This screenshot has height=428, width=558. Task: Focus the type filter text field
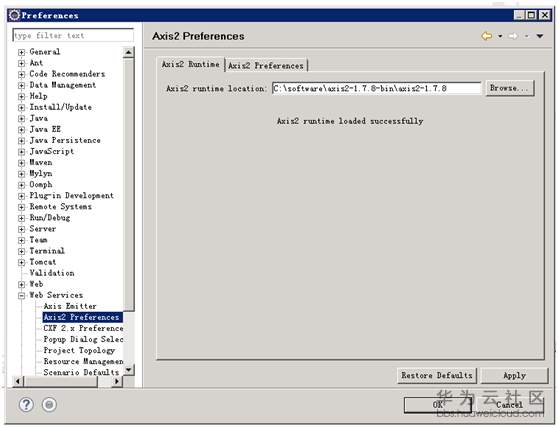(x=73, y=35)
